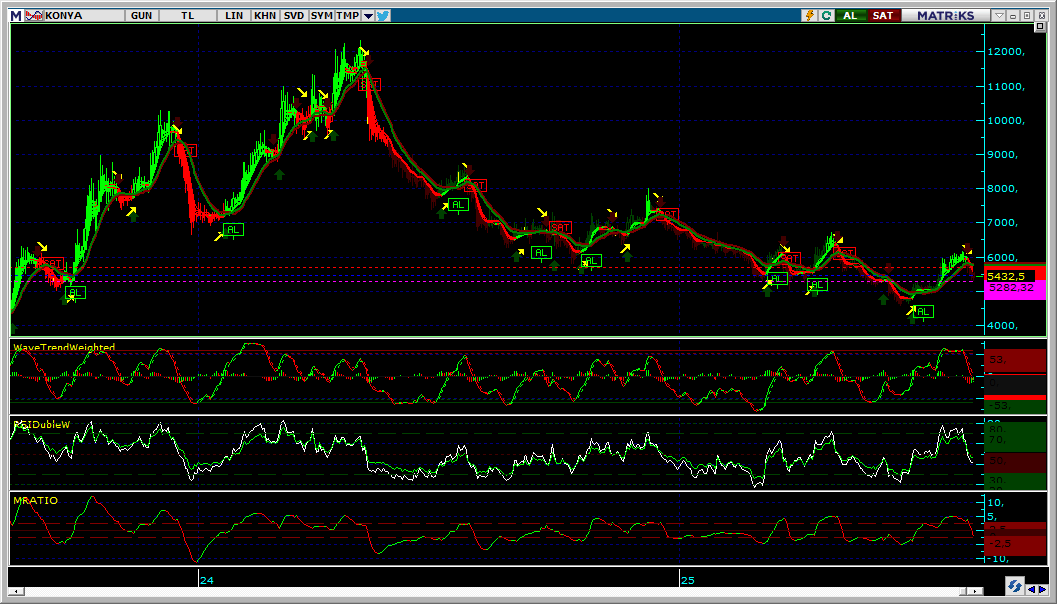Click the SVD toolbar item

pos(293,15)
